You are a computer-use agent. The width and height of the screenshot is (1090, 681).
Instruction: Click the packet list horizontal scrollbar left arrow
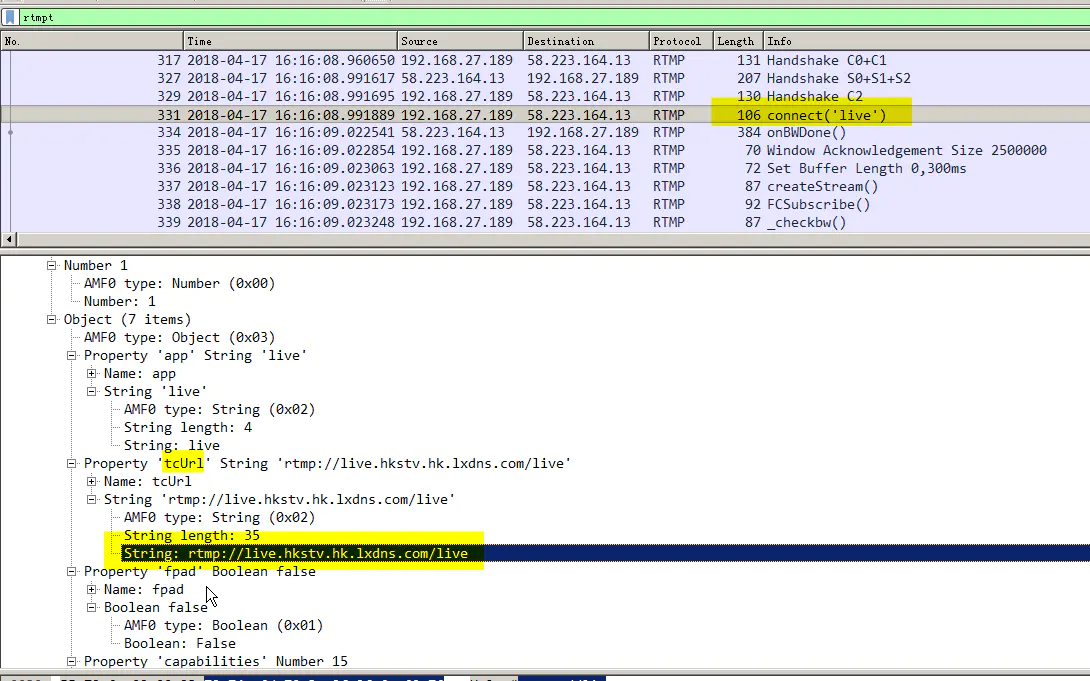[x=9, y=240]
